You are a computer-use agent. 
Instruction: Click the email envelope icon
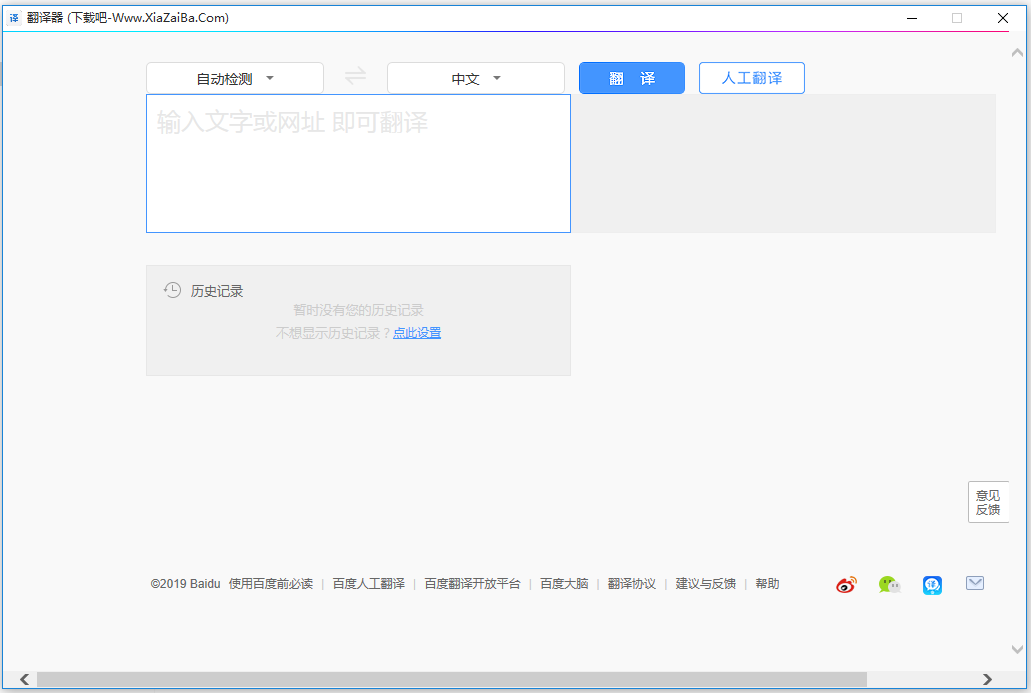[975, 584]
